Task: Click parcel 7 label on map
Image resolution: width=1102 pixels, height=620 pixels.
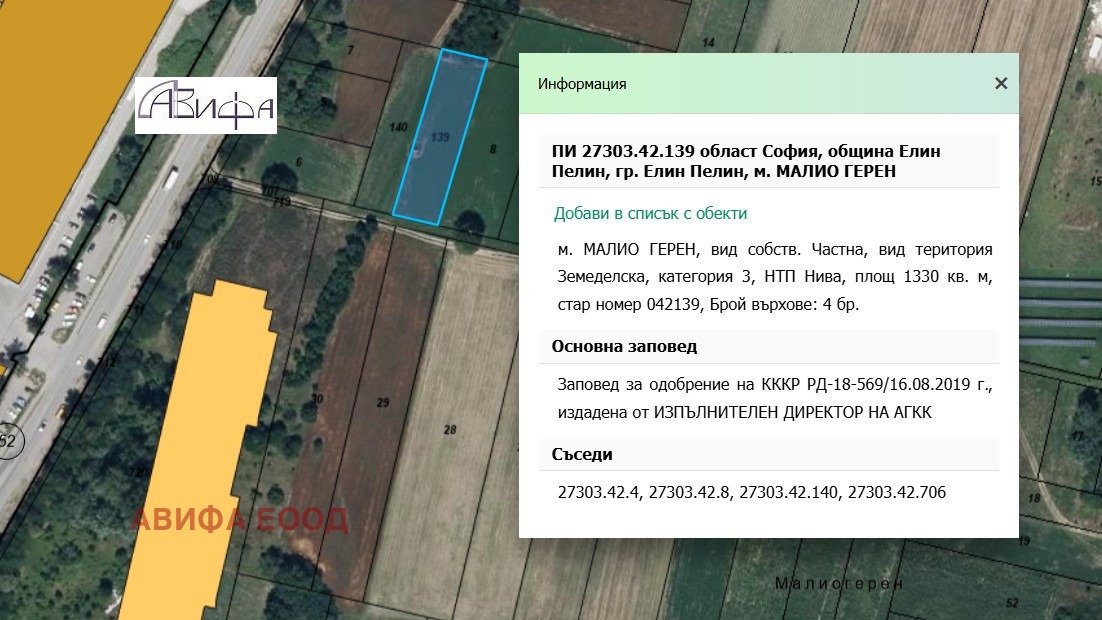Action: pos(351,50)
